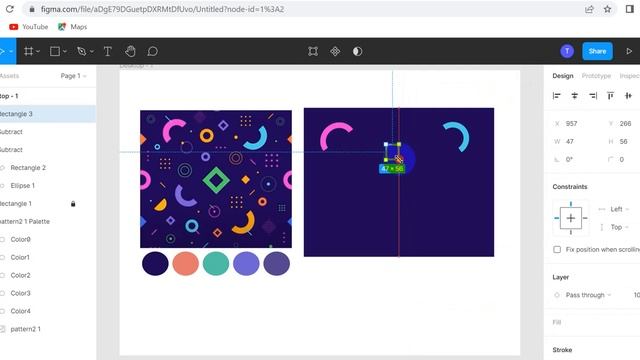This screenshot has width=640, height=360.
Task: Click the pattern reference image on canvas
Action: click(216, 179)
